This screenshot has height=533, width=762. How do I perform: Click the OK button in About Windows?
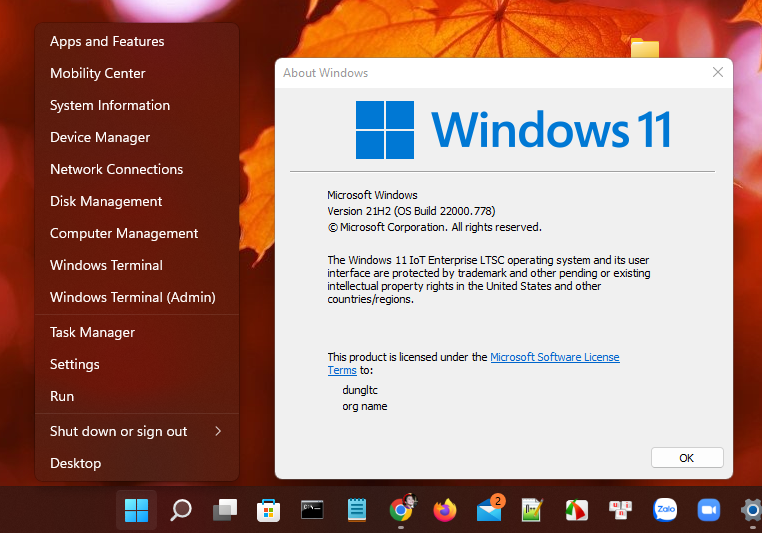pyautogui.click(x=687, y=458)
